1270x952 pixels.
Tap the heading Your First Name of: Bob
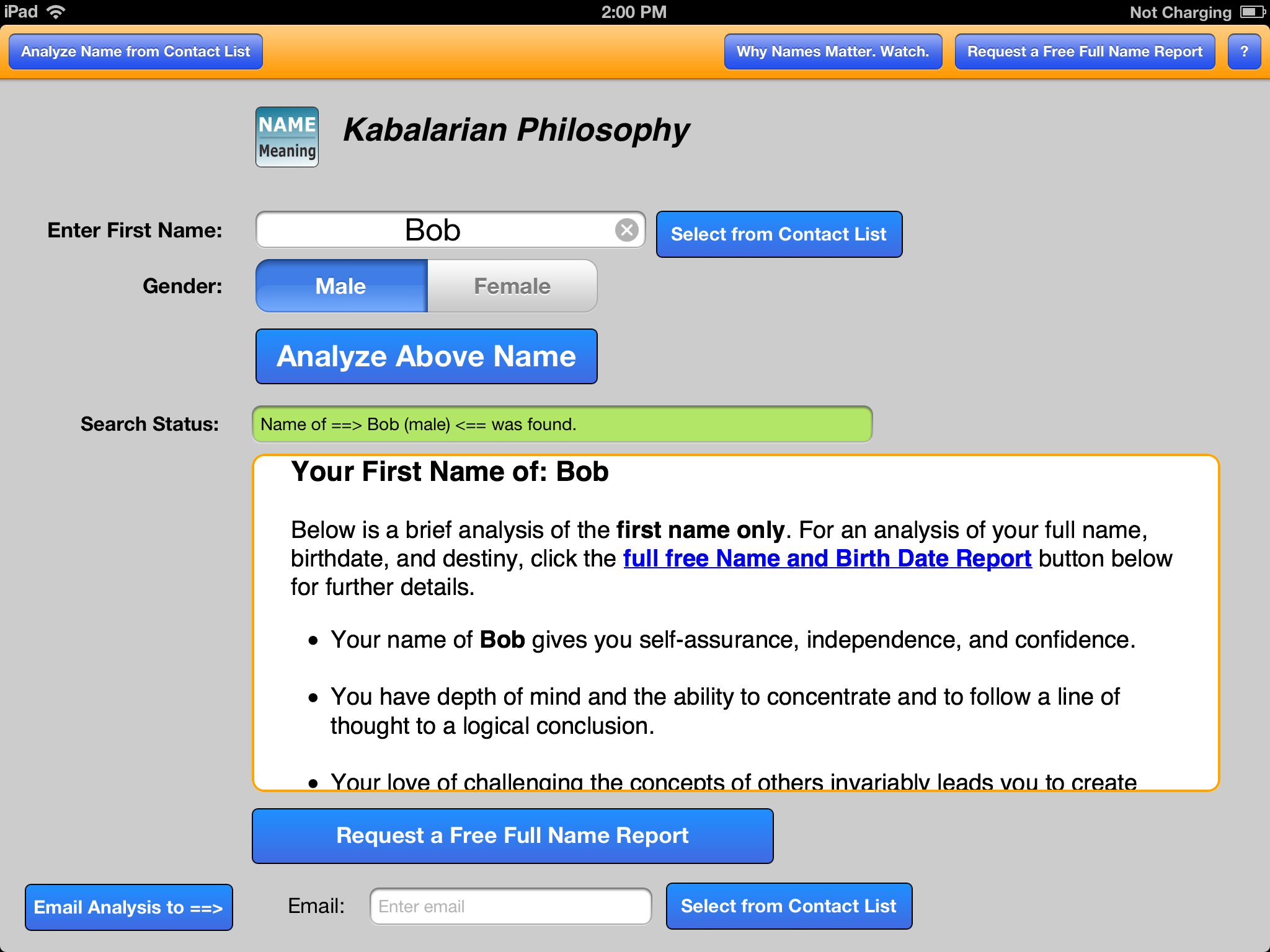click(x=450, y=472)
